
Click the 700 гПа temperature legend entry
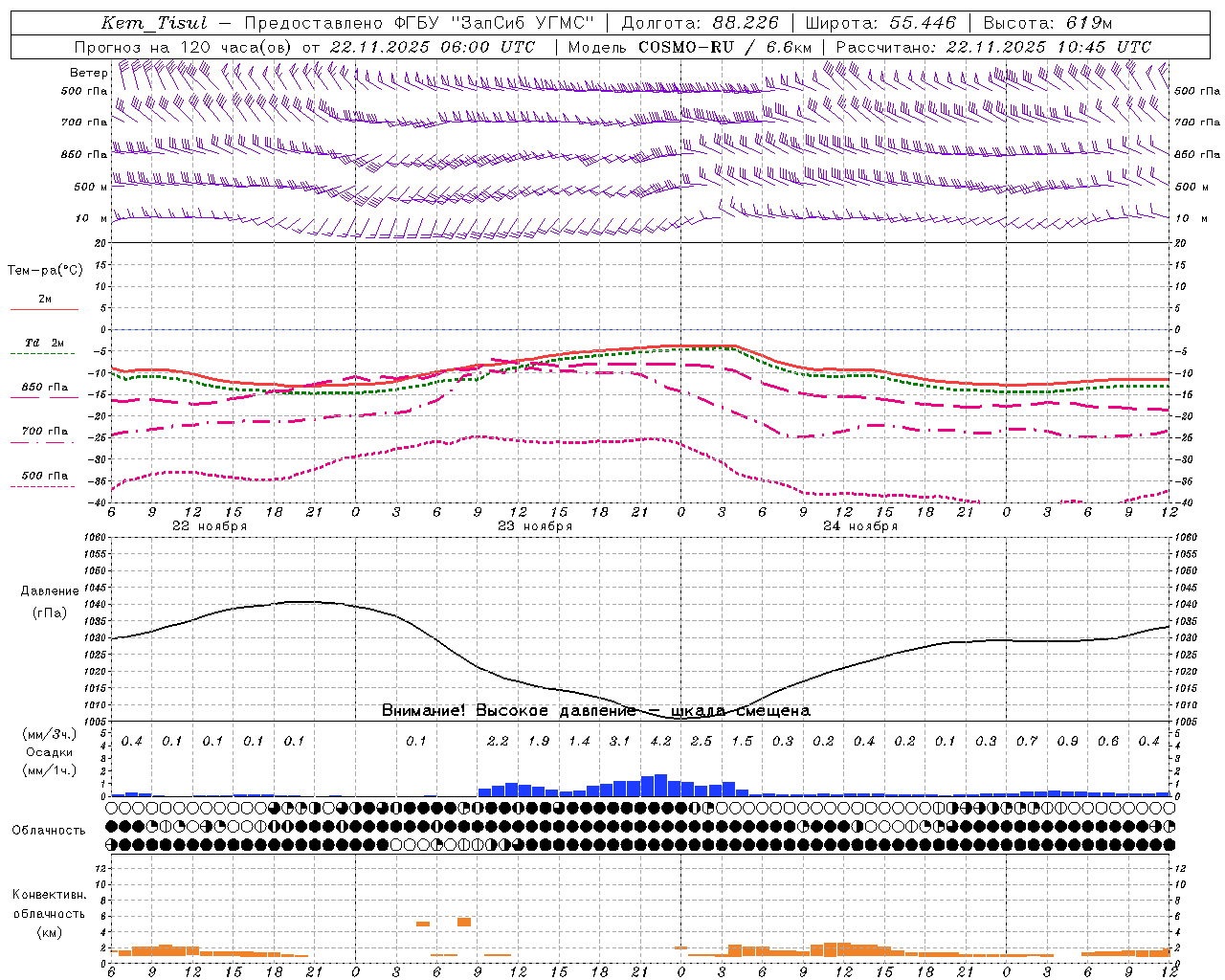click(x=45, y=432)
